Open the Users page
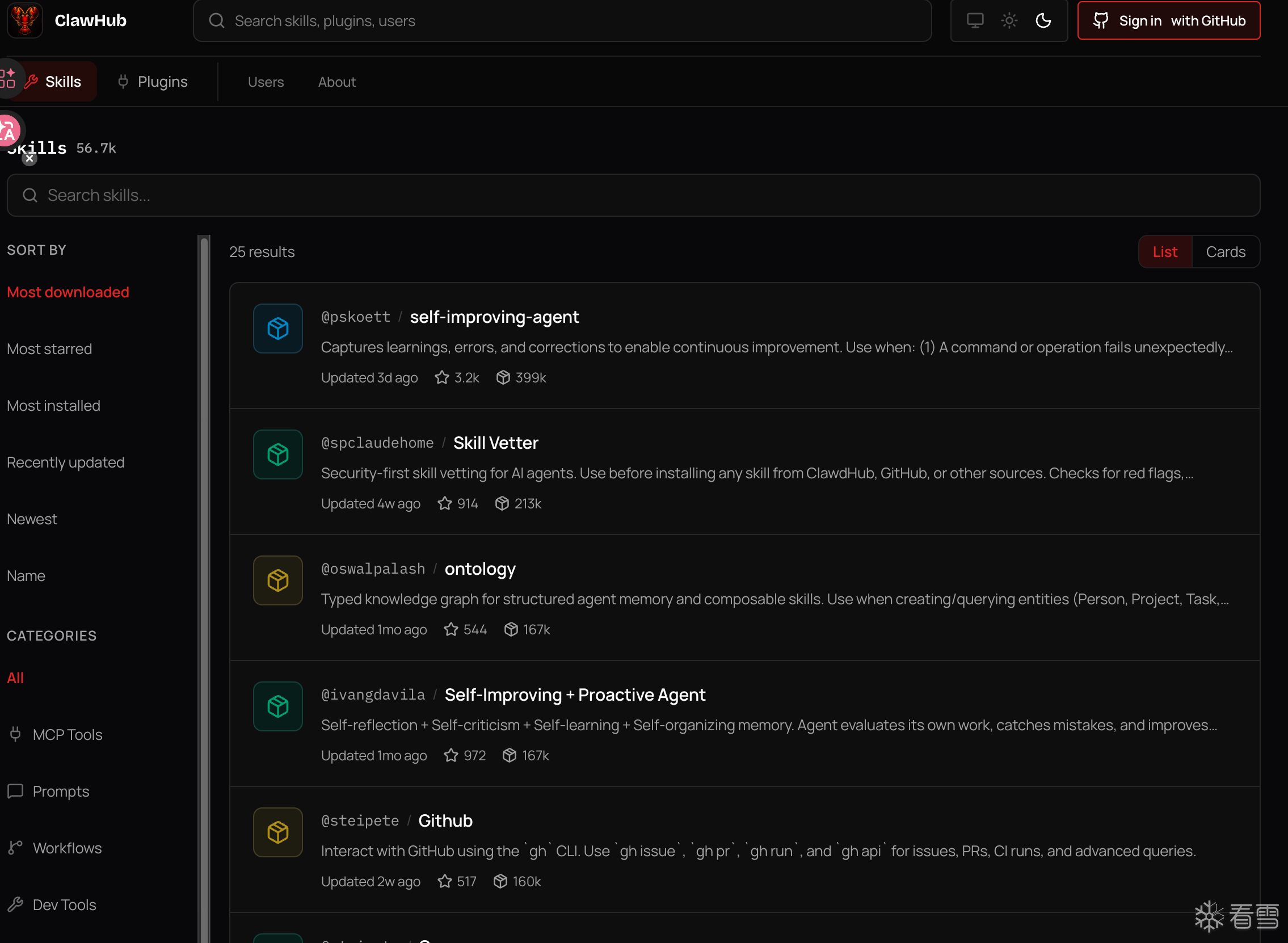1288x943 pixels. coord(266,82)
